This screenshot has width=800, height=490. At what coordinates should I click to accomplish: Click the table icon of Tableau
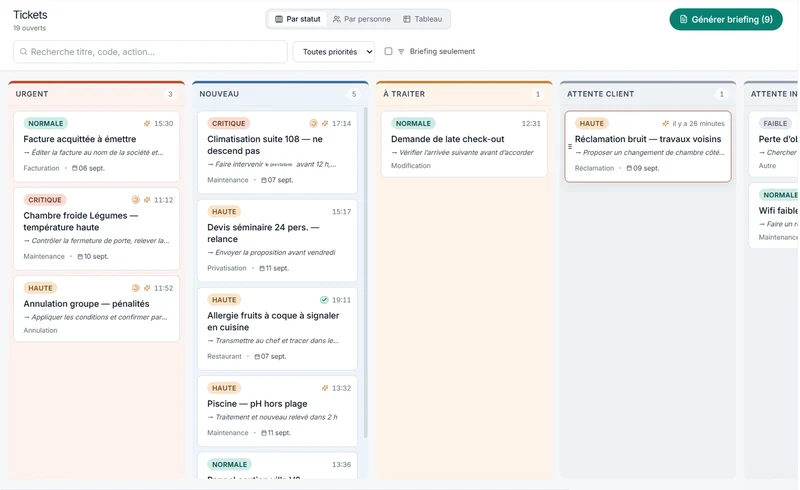(x=407, y=19)
